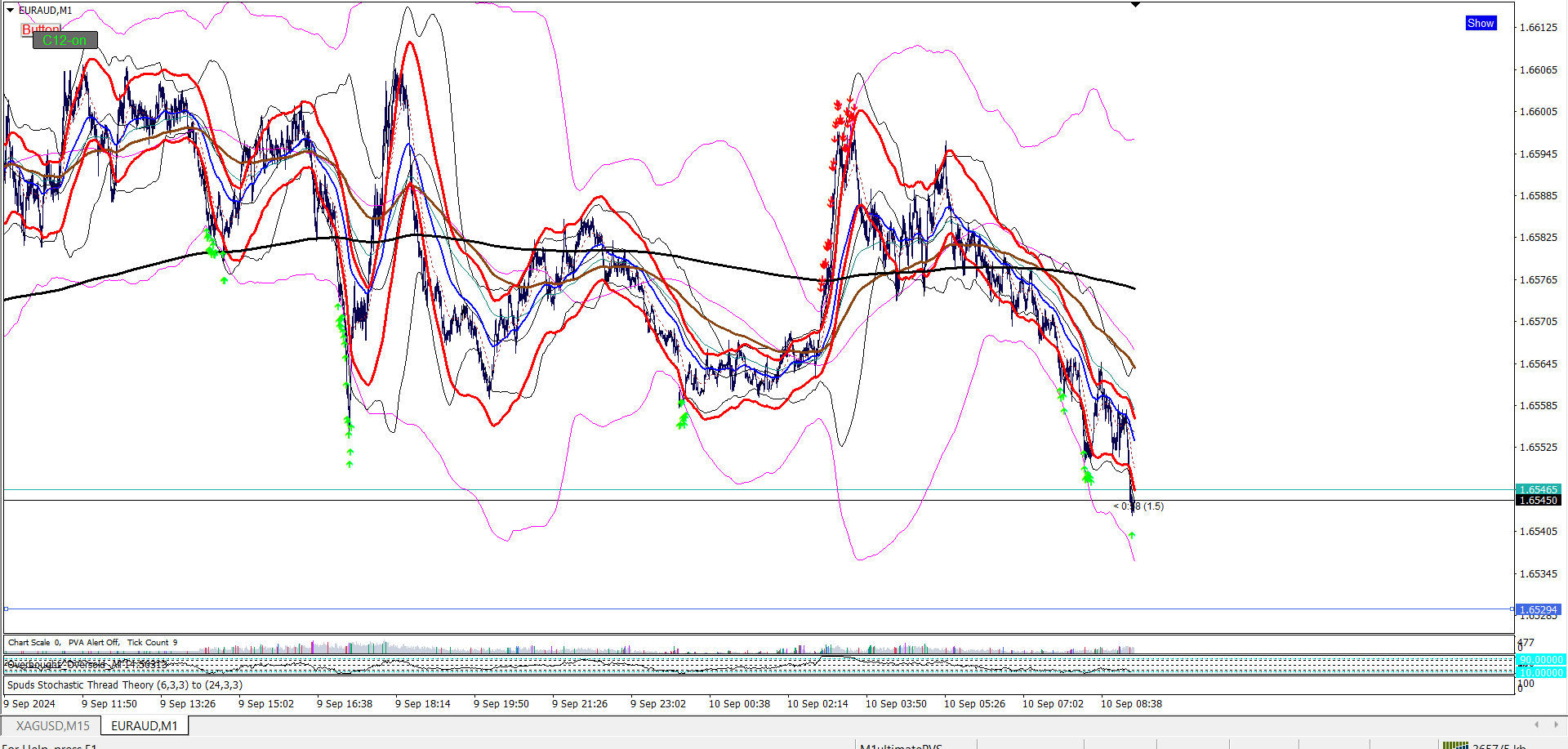Click the 1.65465 price label
Viewport: 1568px width, 749px height.
click(1539, 489)
